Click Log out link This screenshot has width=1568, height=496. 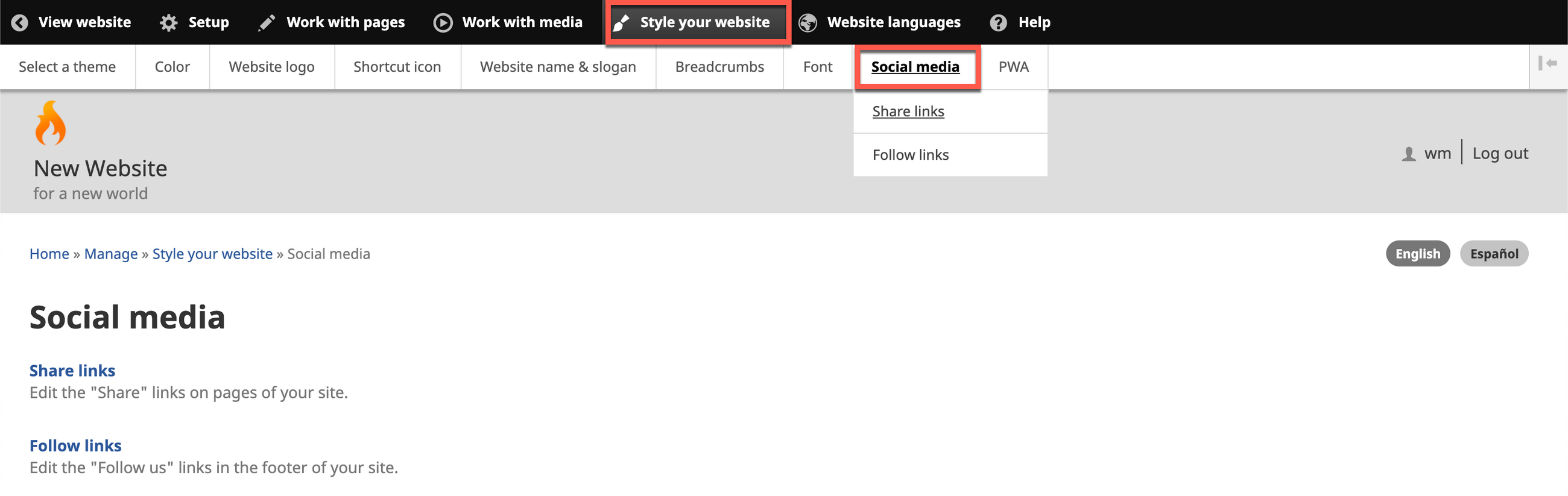(x=1500, y=153)
